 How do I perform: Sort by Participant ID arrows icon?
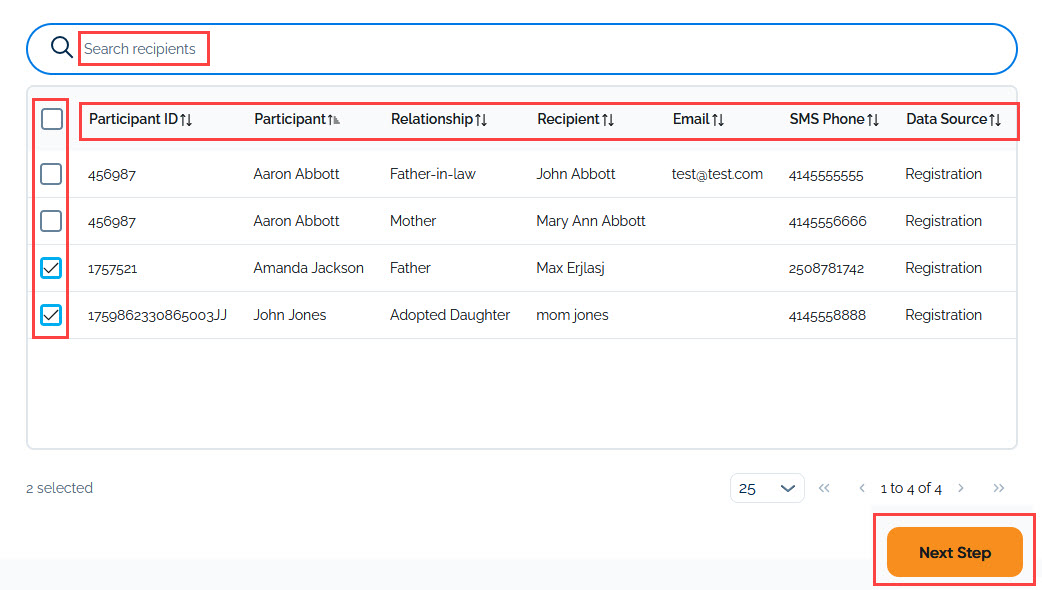click(x=186, y=120)
